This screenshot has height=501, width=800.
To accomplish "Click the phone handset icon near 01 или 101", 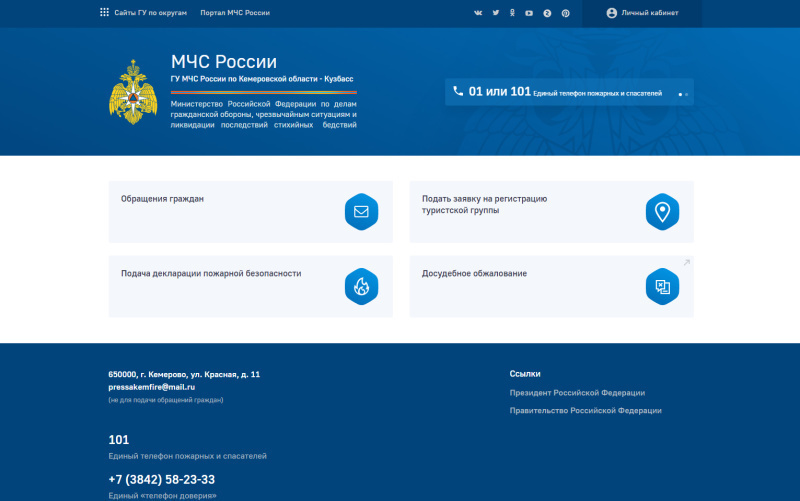I will click(x=458, y=91).
